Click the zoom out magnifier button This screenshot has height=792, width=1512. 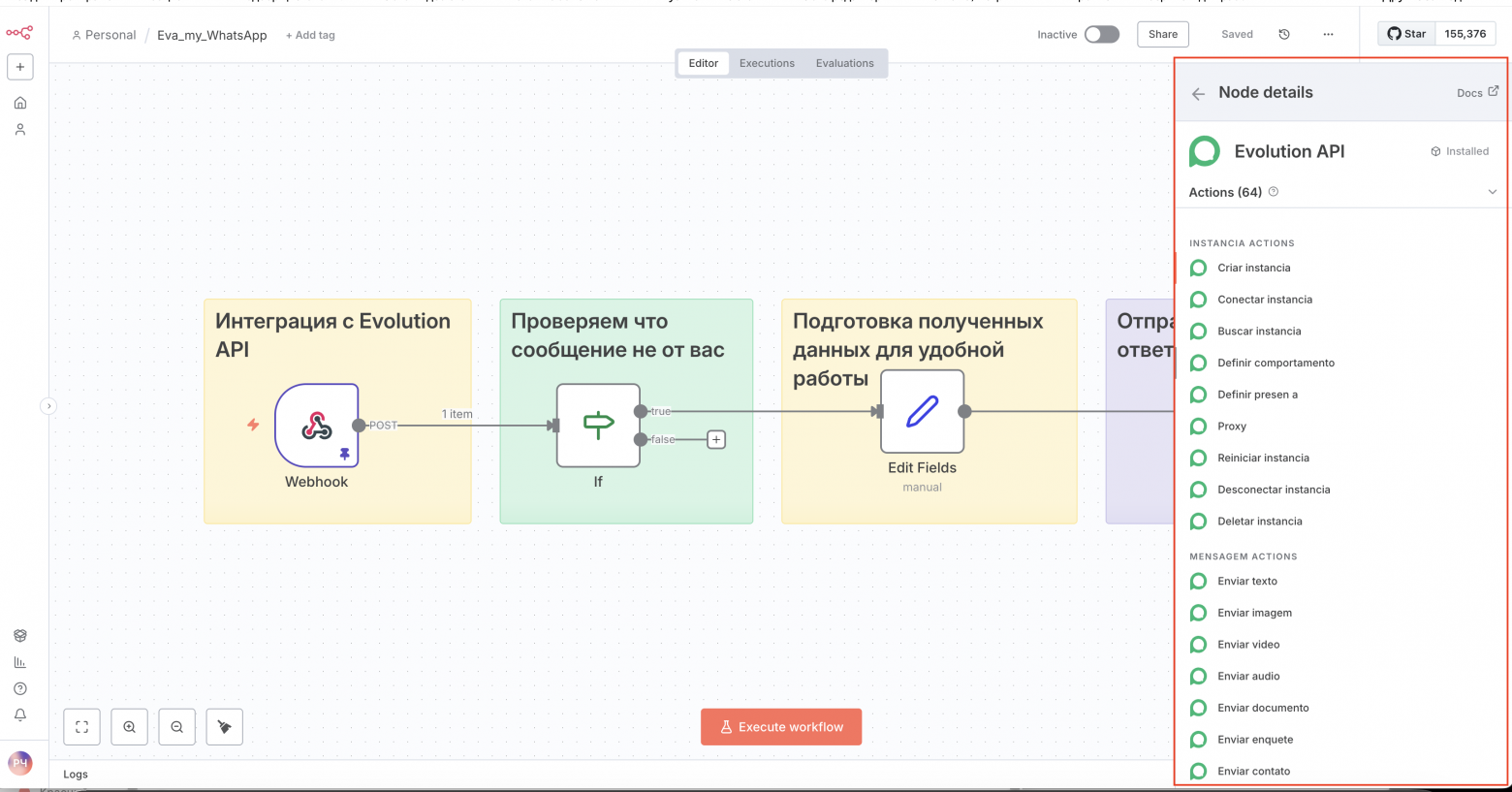[x=177, y=727]
